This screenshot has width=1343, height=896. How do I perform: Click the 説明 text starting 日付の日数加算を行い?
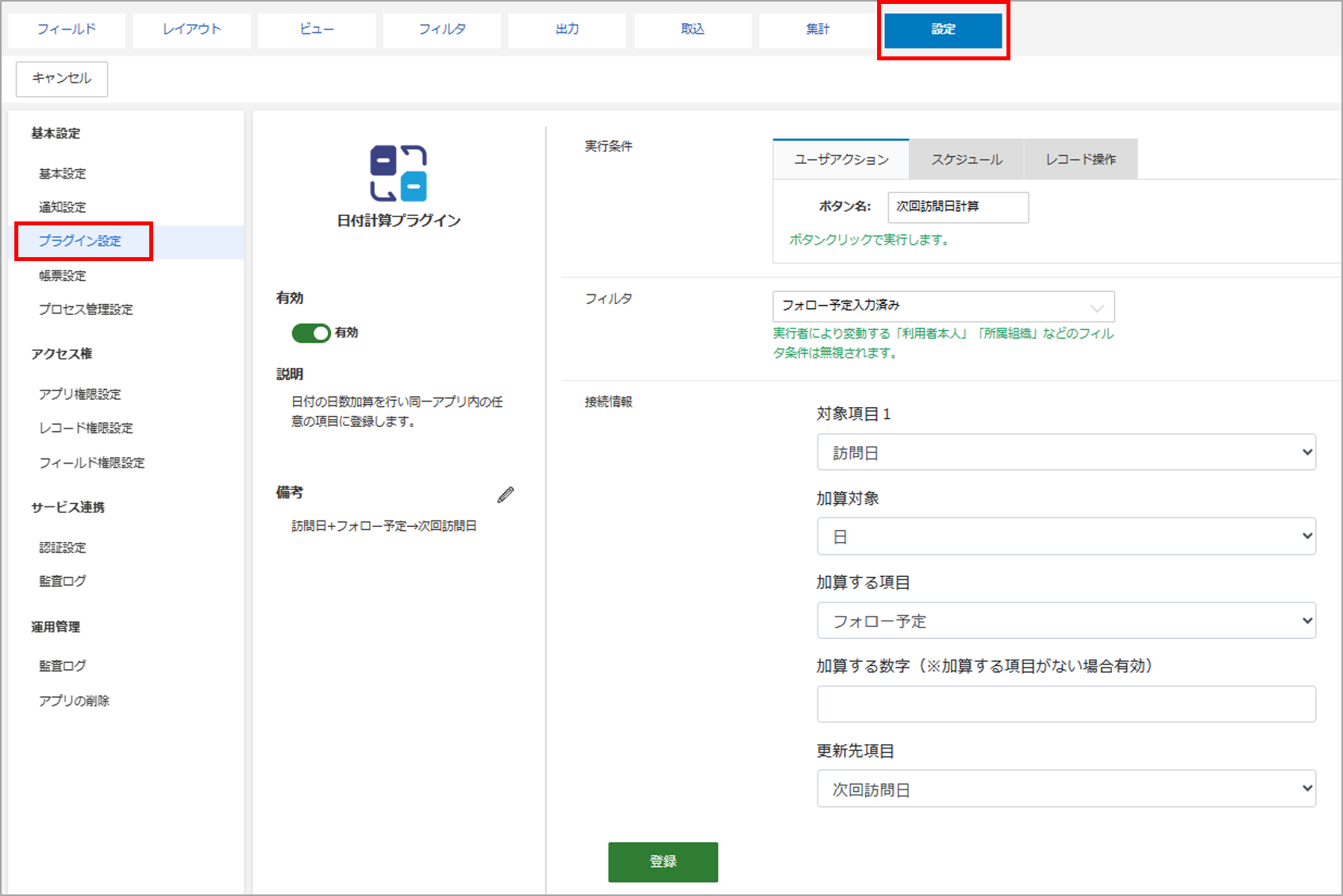(397, 412)
